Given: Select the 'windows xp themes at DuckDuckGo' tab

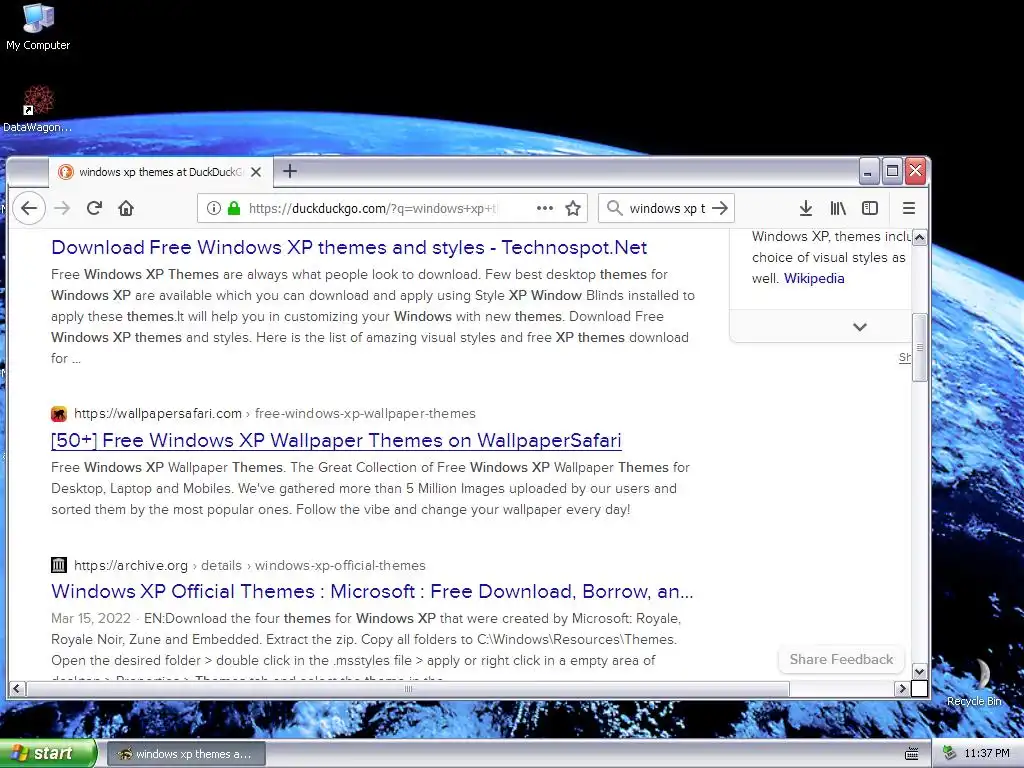Looking at the screenshot, I should point(161,172).
